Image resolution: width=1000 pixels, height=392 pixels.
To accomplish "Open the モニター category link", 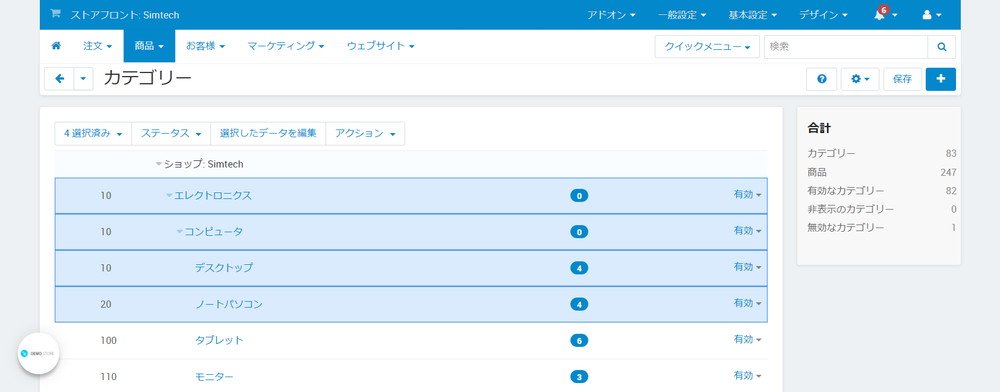I will click(214, 377).
